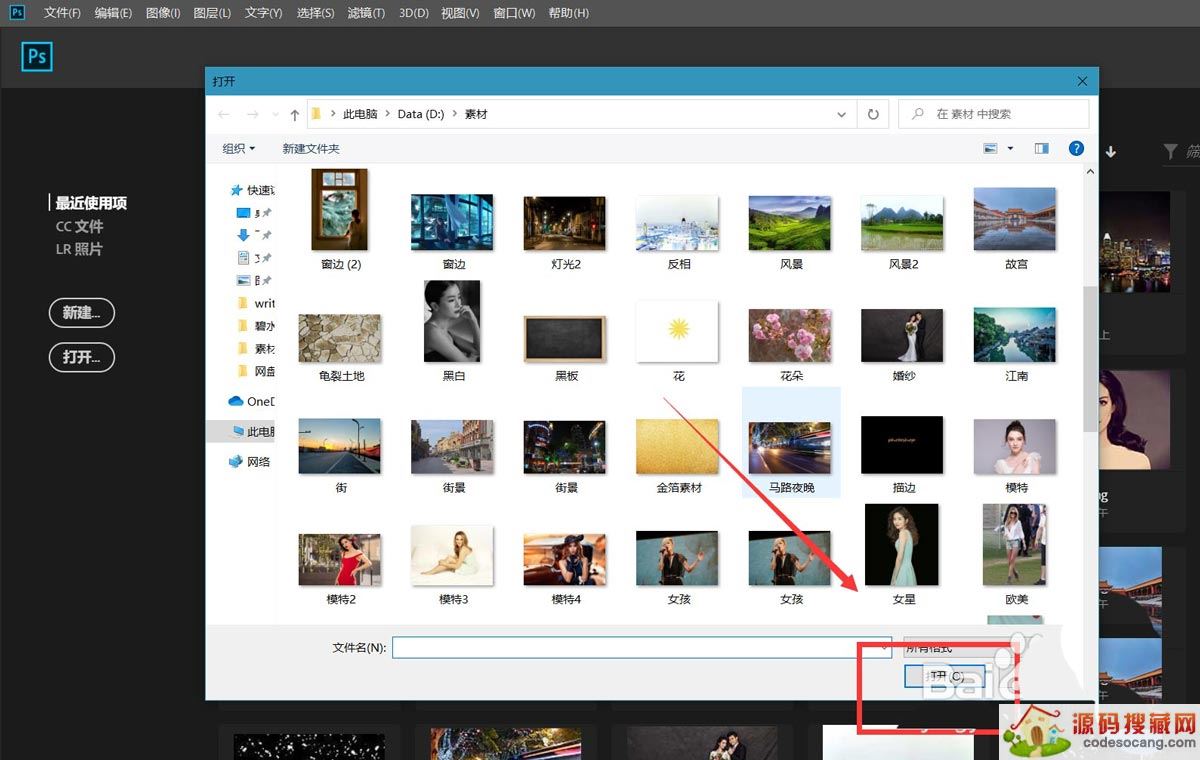
Task: Open the 图层(L) menu
Action: coord(211,13)
